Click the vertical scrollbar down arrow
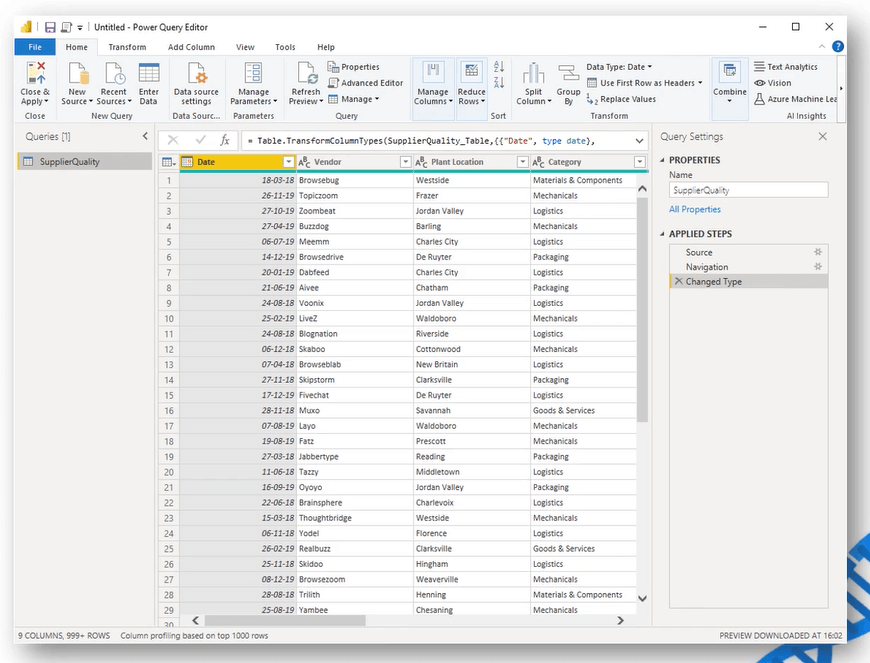This screenshot has width=870, height=663. 642,599
